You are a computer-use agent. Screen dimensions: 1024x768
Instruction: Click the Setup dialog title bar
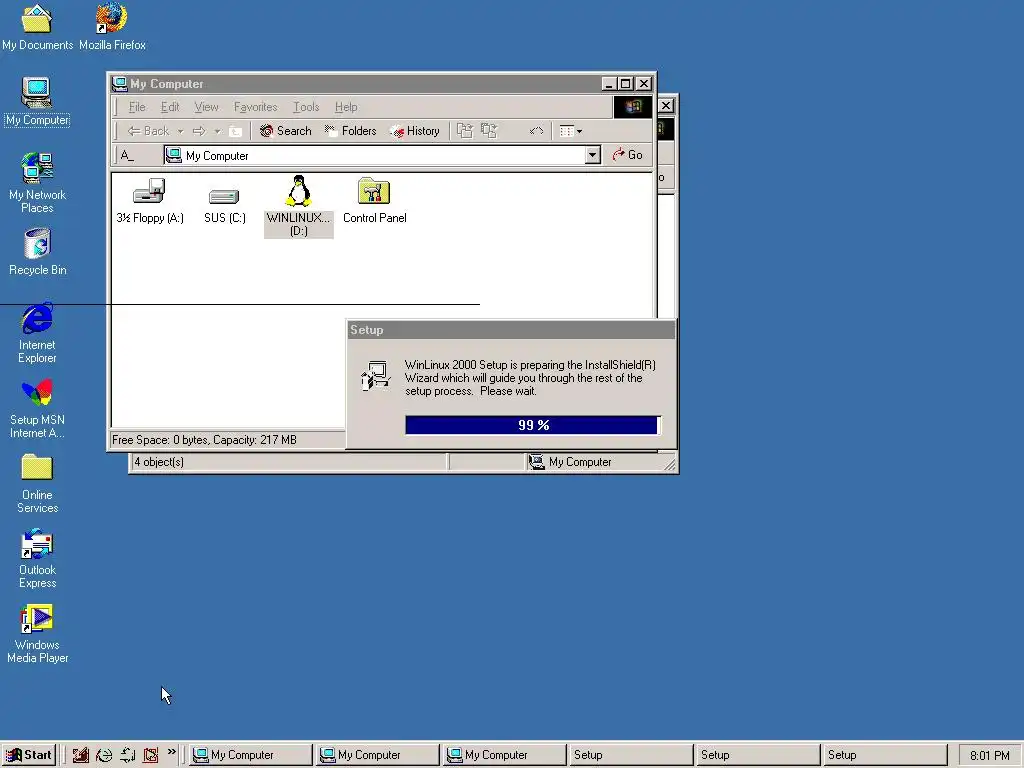click(511, 330)
